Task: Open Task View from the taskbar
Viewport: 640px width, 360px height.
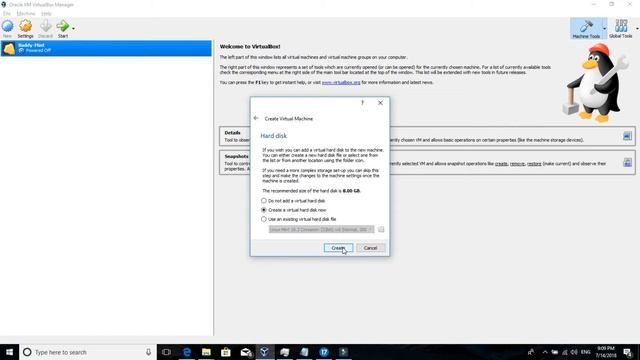Action: (x=166, y=352)
